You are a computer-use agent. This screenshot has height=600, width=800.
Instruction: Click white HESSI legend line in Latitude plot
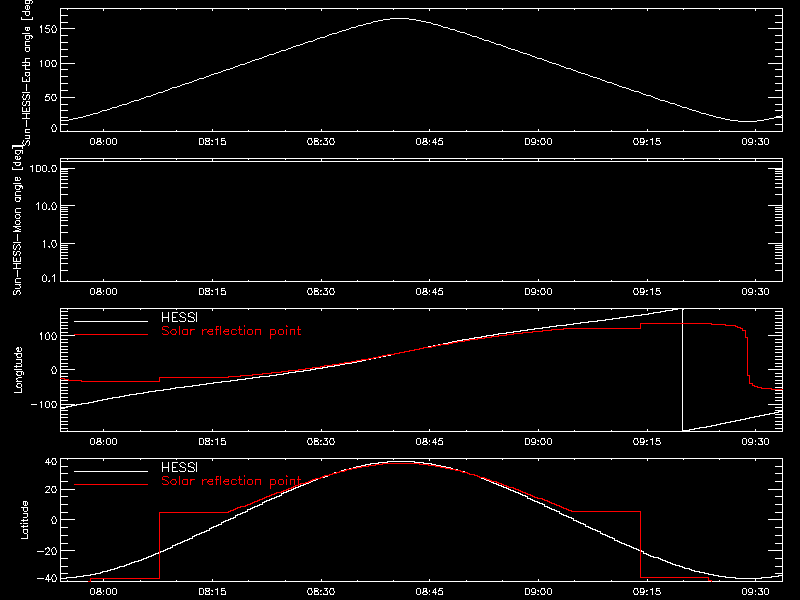pyautogui.click(x=111, y=471)
